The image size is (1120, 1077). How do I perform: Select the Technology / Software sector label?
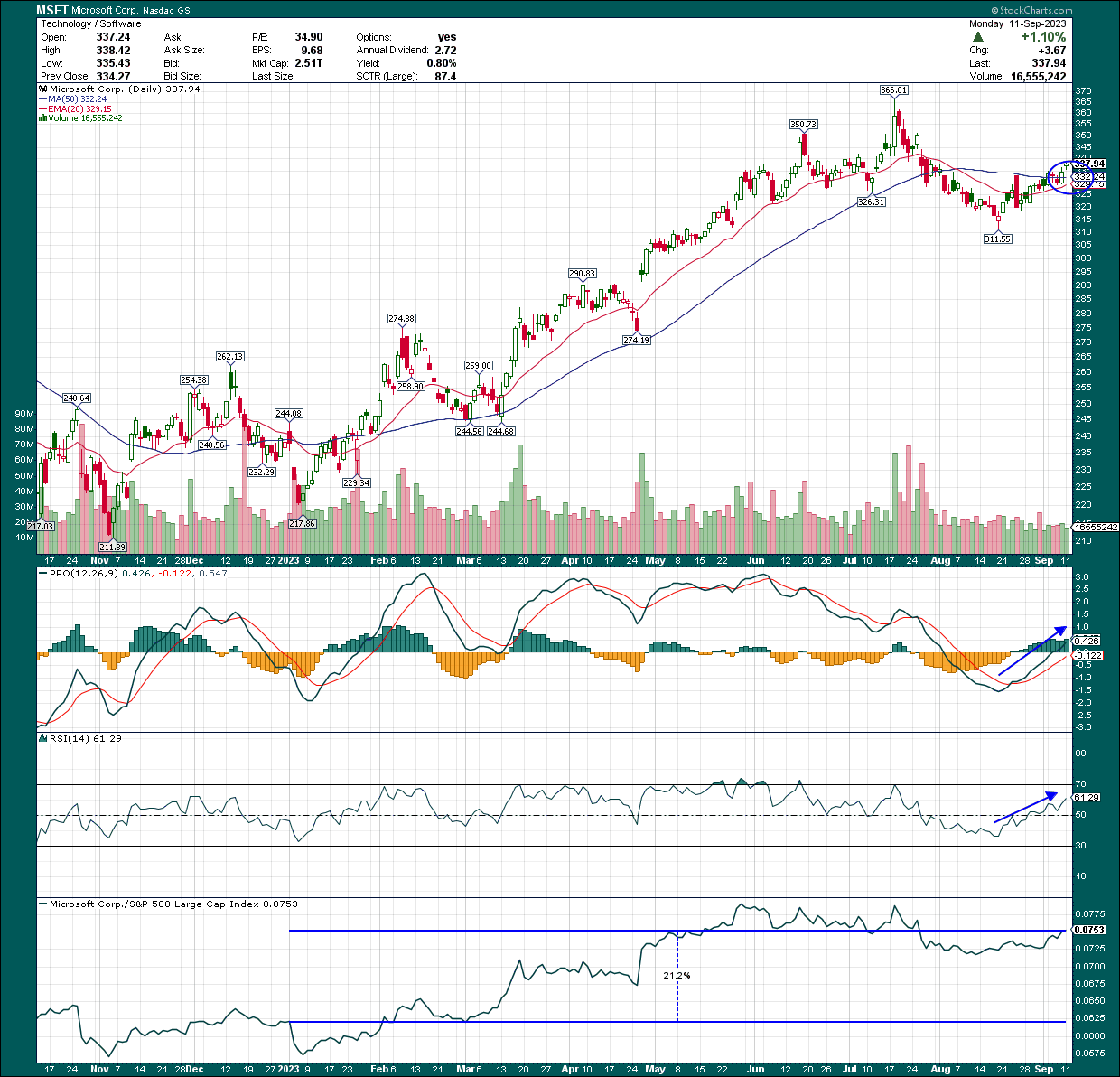click(x=91, y=23)
